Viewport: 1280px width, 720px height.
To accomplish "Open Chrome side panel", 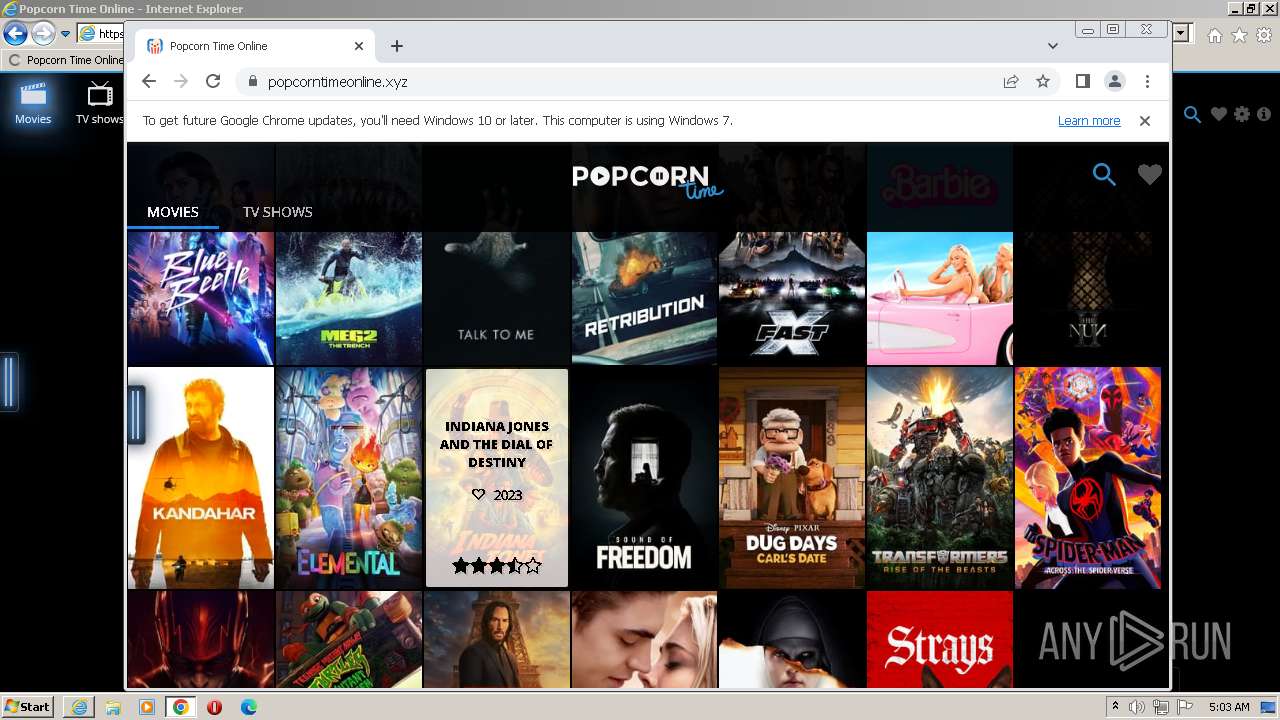I will tap(1083, 81).
